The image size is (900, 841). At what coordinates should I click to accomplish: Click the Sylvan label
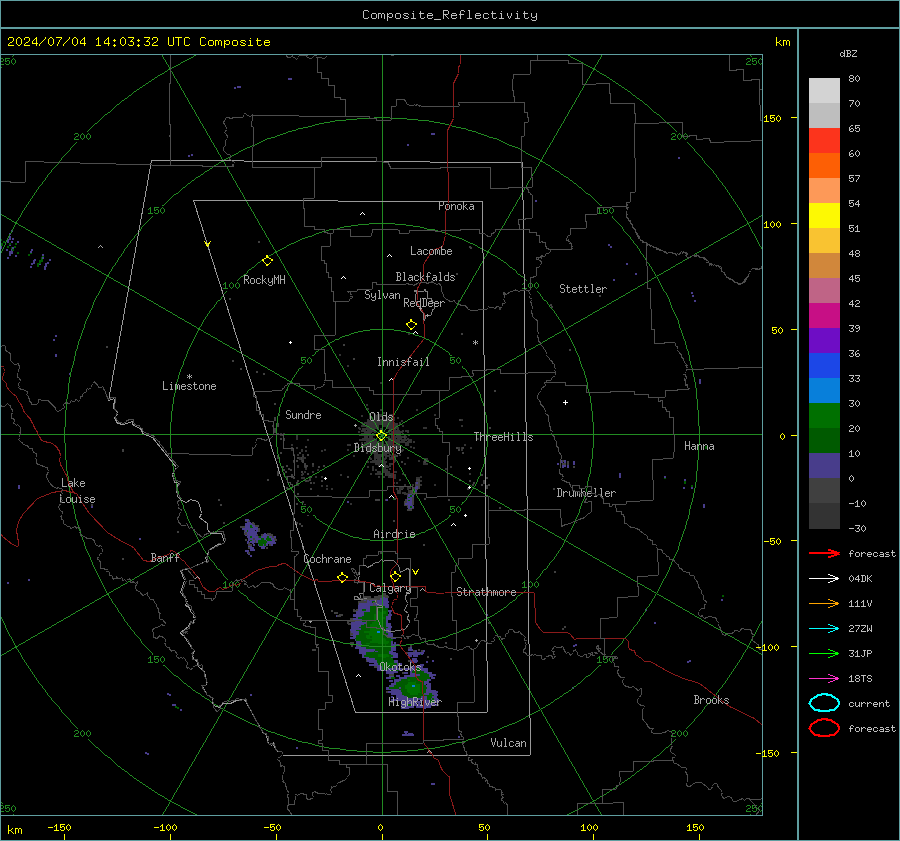(382, 295)
